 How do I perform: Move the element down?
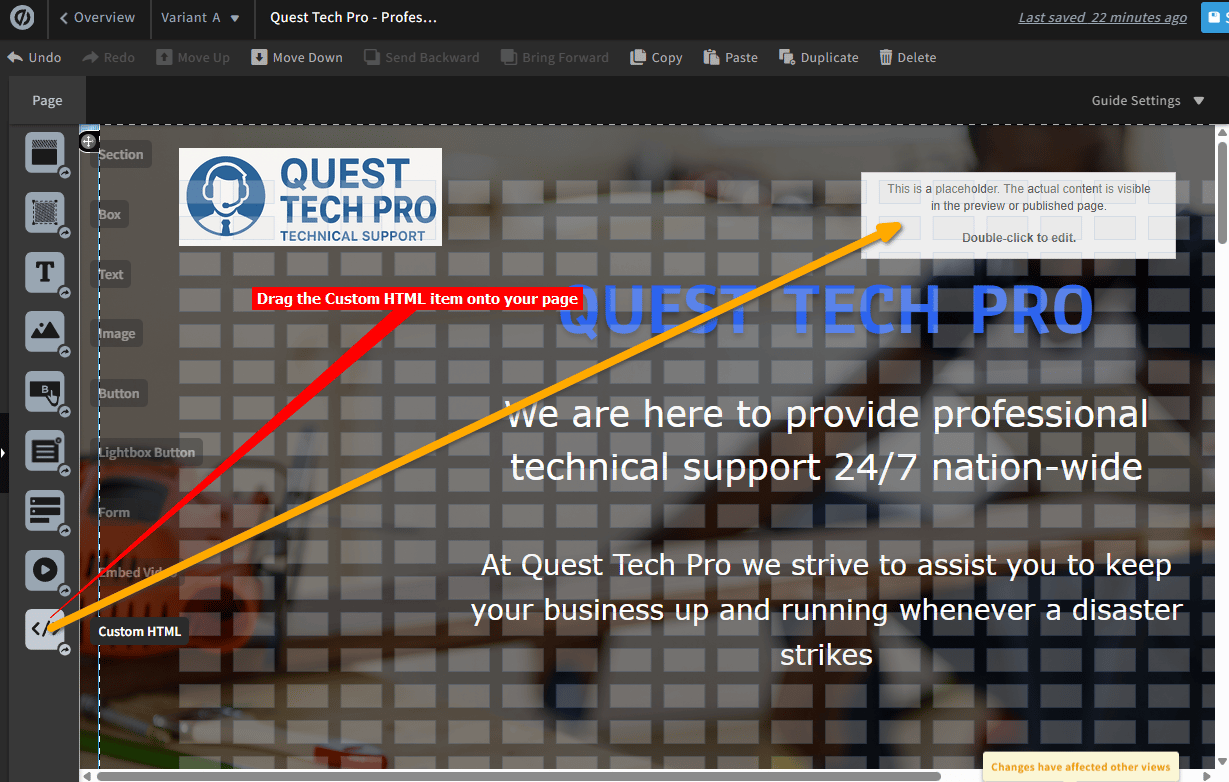pos(297,57)
